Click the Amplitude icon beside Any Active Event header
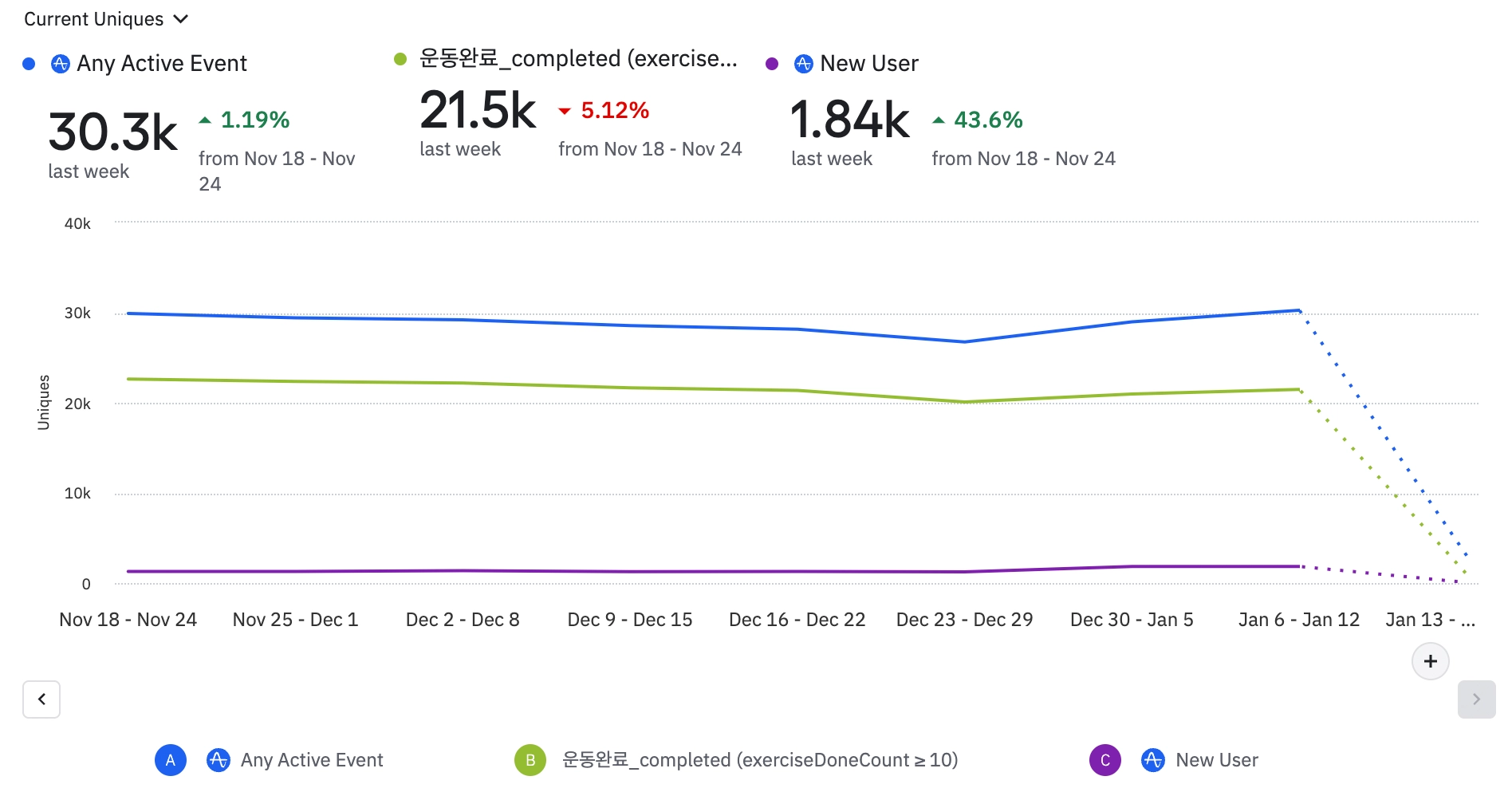Viewport: 1512px width, 788px height. pos(60,64)
